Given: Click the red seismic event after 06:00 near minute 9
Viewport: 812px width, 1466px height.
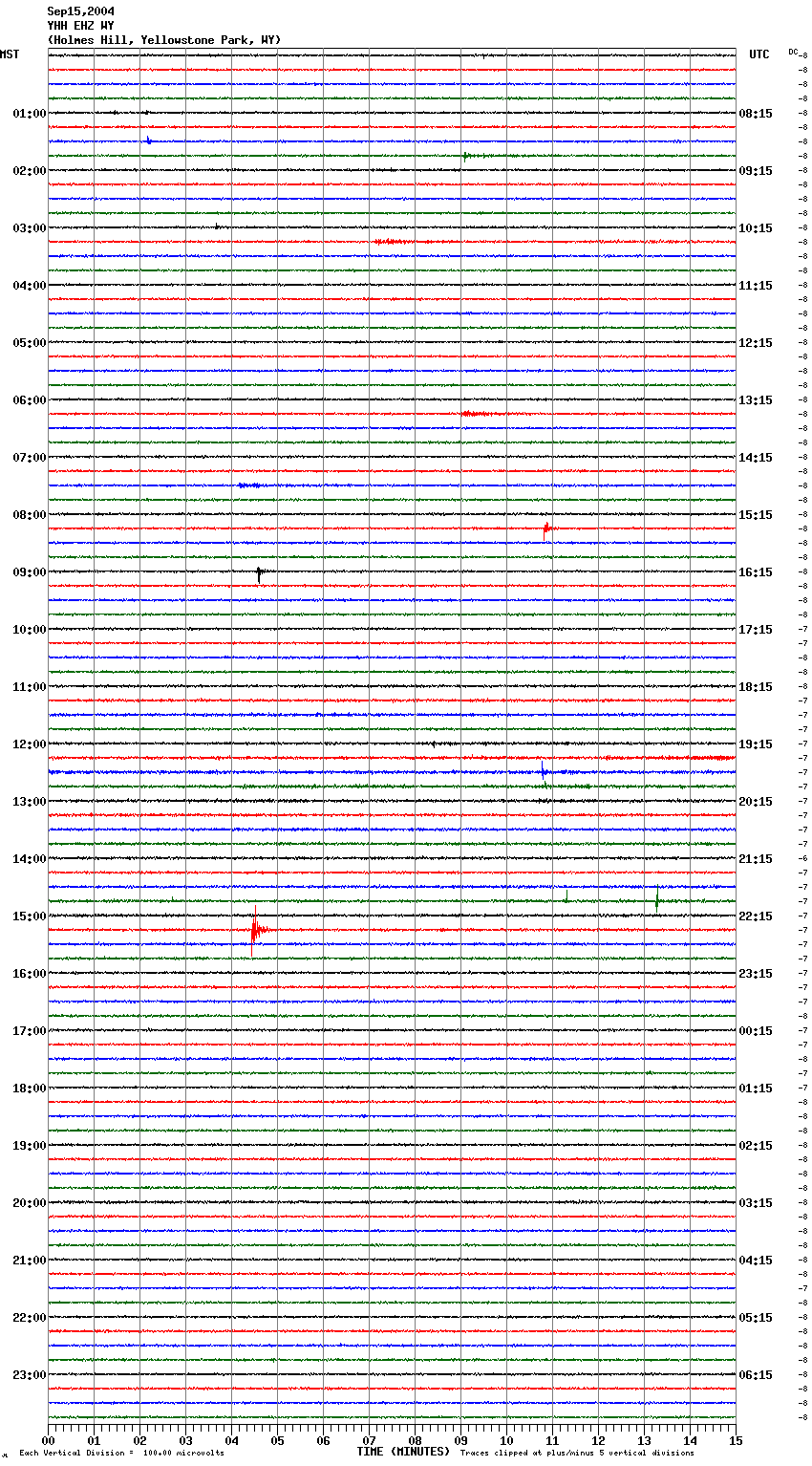Looking at the screenshot, I should click(478, 414).
